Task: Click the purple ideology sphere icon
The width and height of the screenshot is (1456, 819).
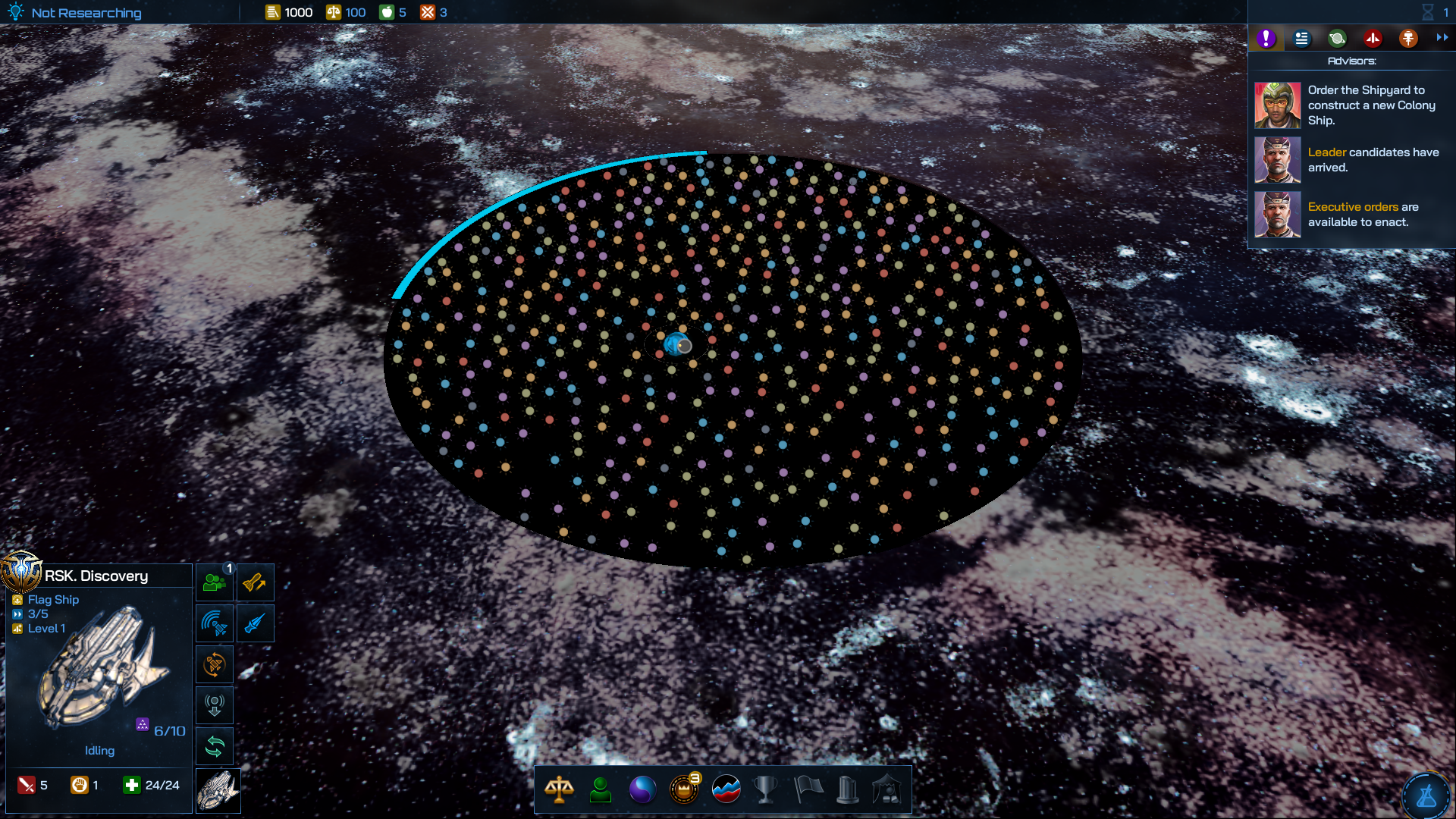Action: coord(642,789)
